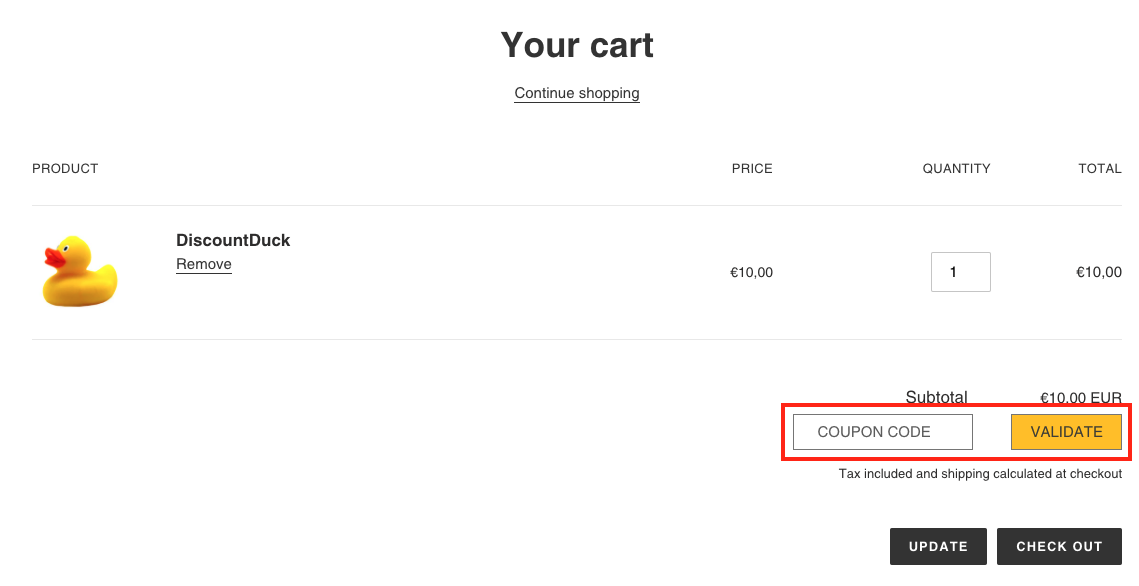Click the word 'shipping' in checkout note

[967, 474]
